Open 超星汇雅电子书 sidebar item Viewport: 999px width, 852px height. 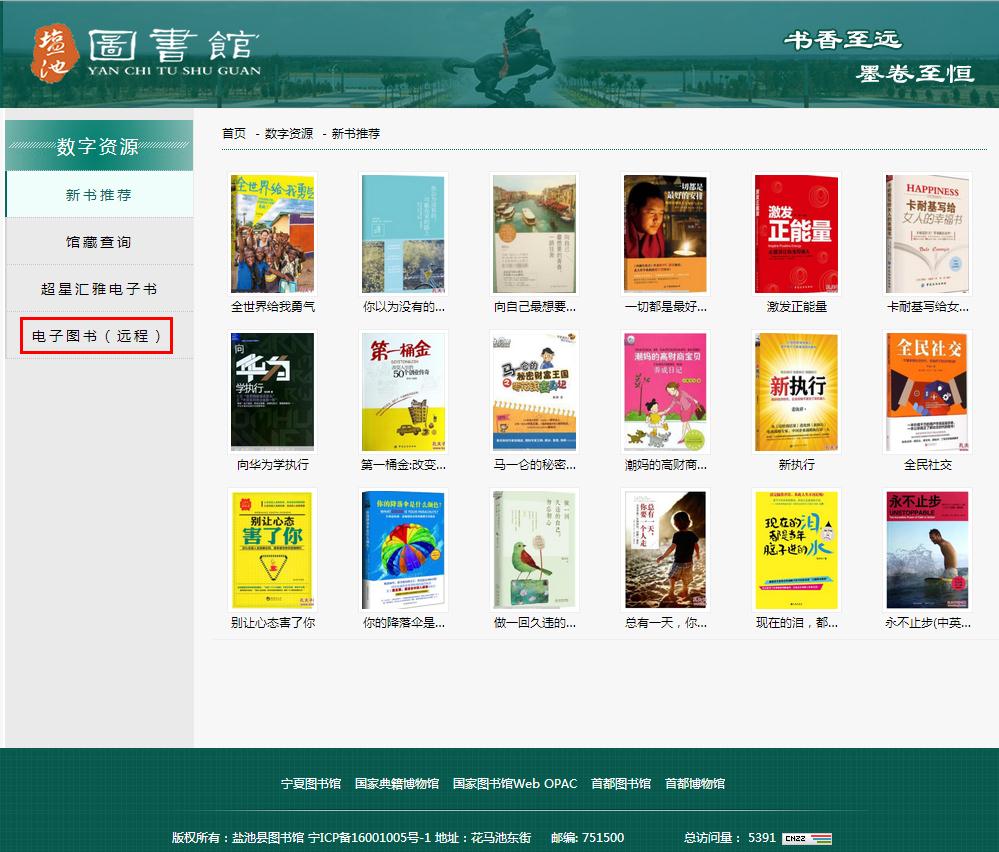tap(99, 289)
